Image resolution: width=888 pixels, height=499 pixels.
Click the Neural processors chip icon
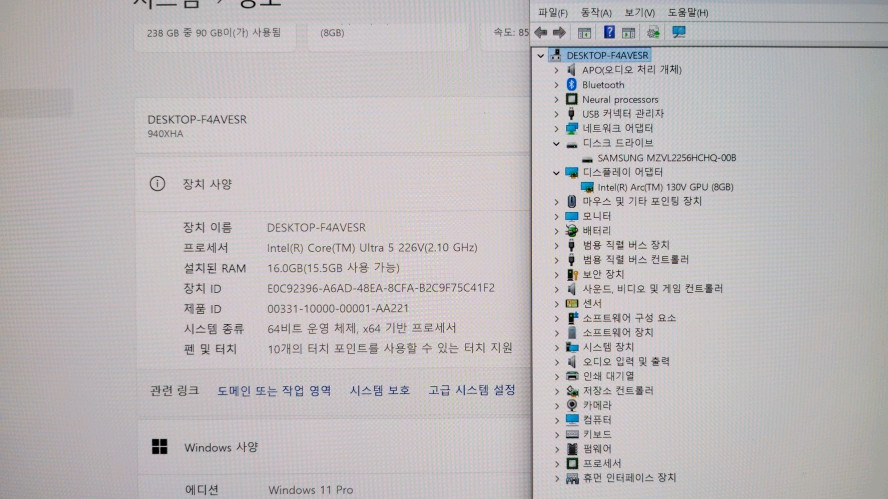(571, 99)
